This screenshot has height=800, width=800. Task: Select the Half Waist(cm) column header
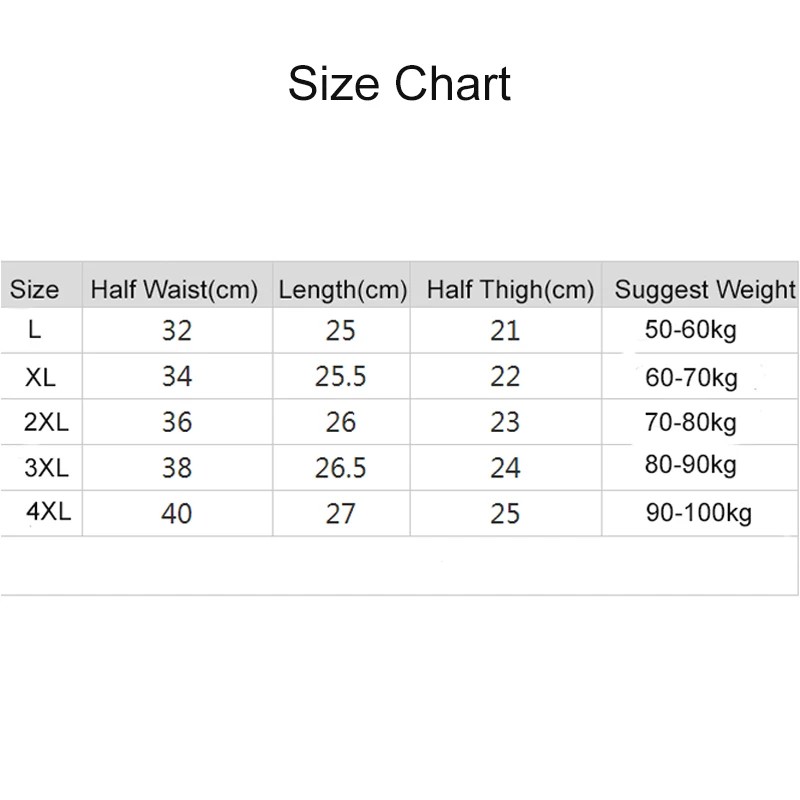click(175, 291)
